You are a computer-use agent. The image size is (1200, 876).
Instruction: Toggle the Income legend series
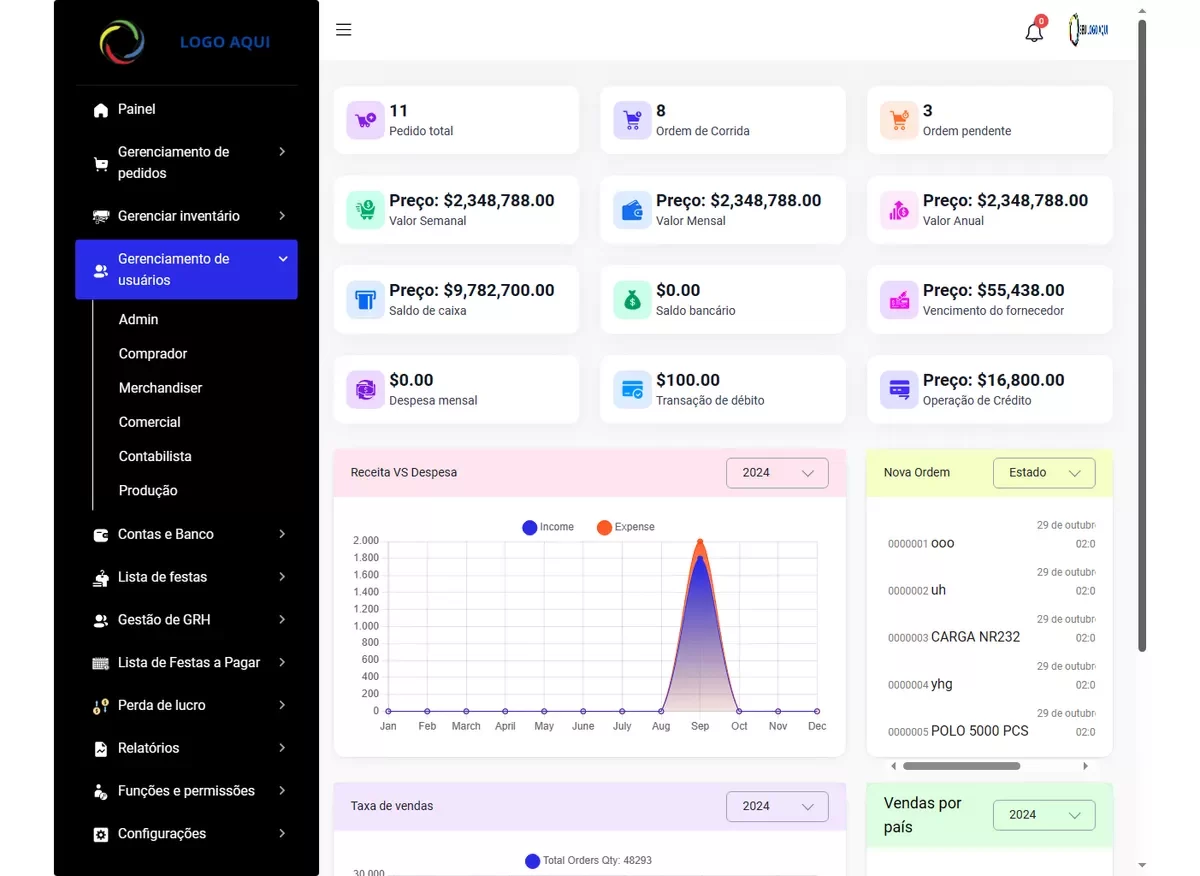pyautogui.click(x=547, y=527)
